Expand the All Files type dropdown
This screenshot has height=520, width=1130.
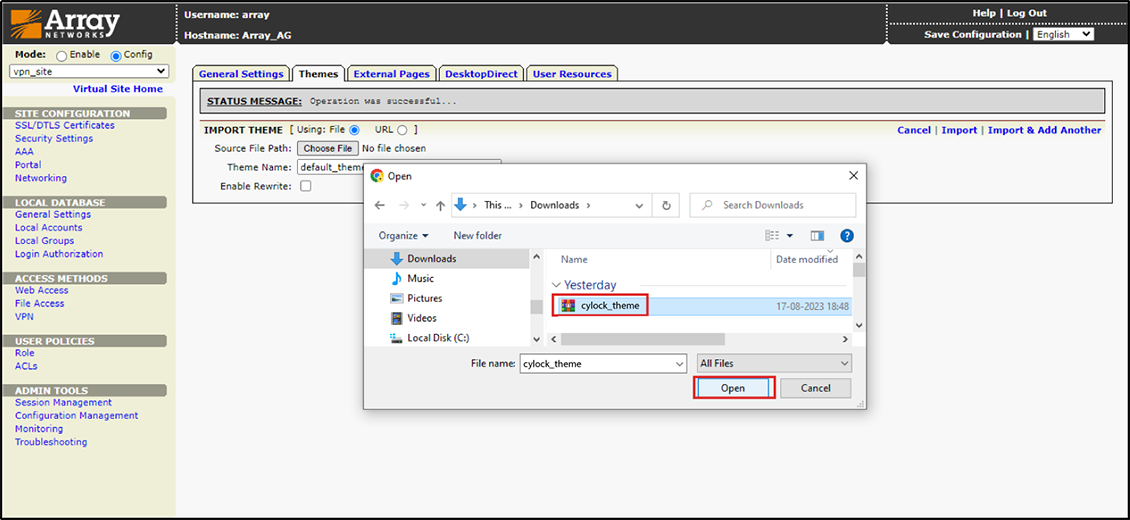774,363
